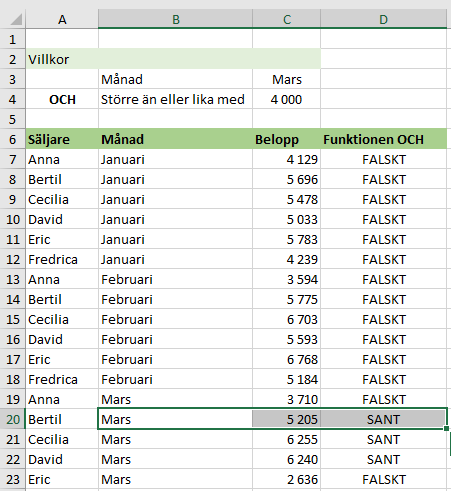The width and height of the screenshot is (451, 491).
Task: Select row 20 header
Action: click(x=13, y=419)
